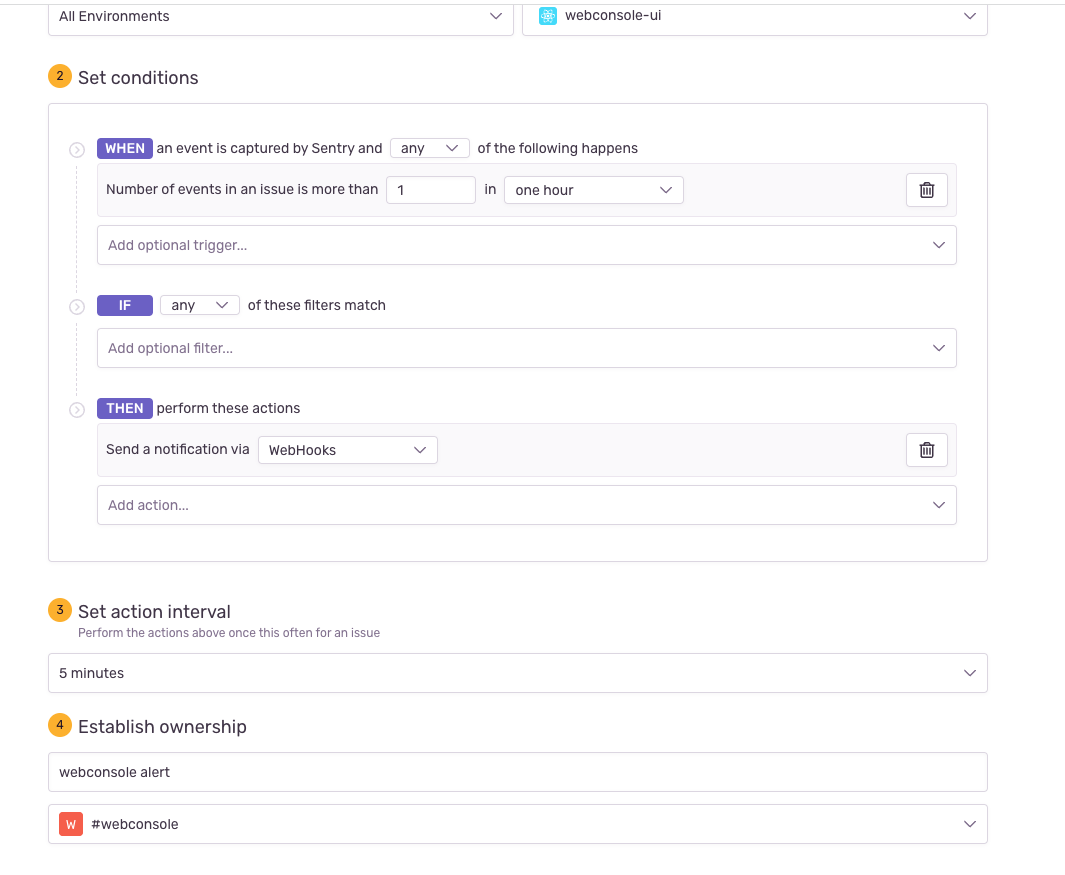Click the chevron icon beside the THEN row
Image resolution: width=1065 pixels, height=875 pixels.
point(77,408)
